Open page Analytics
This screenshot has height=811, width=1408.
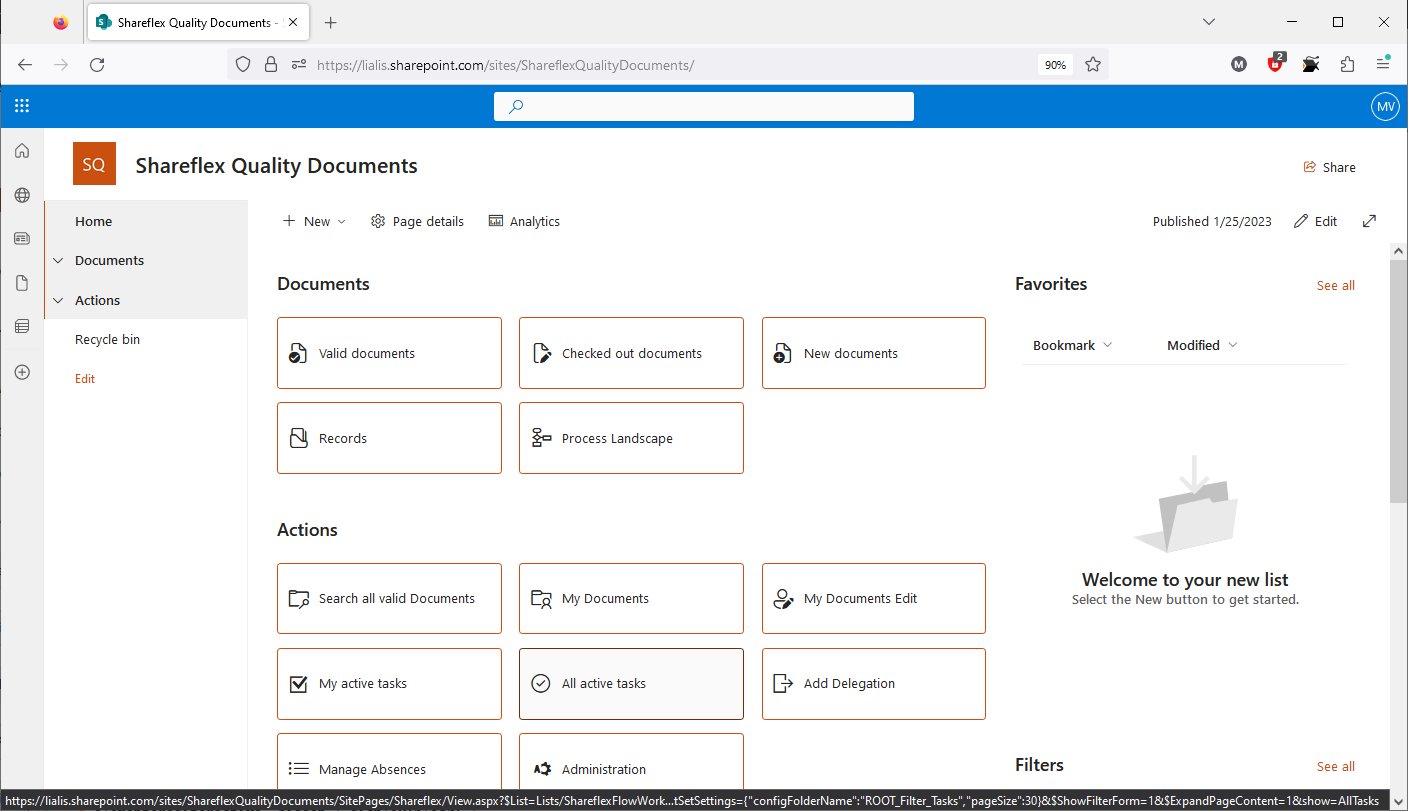coord(524,221)
